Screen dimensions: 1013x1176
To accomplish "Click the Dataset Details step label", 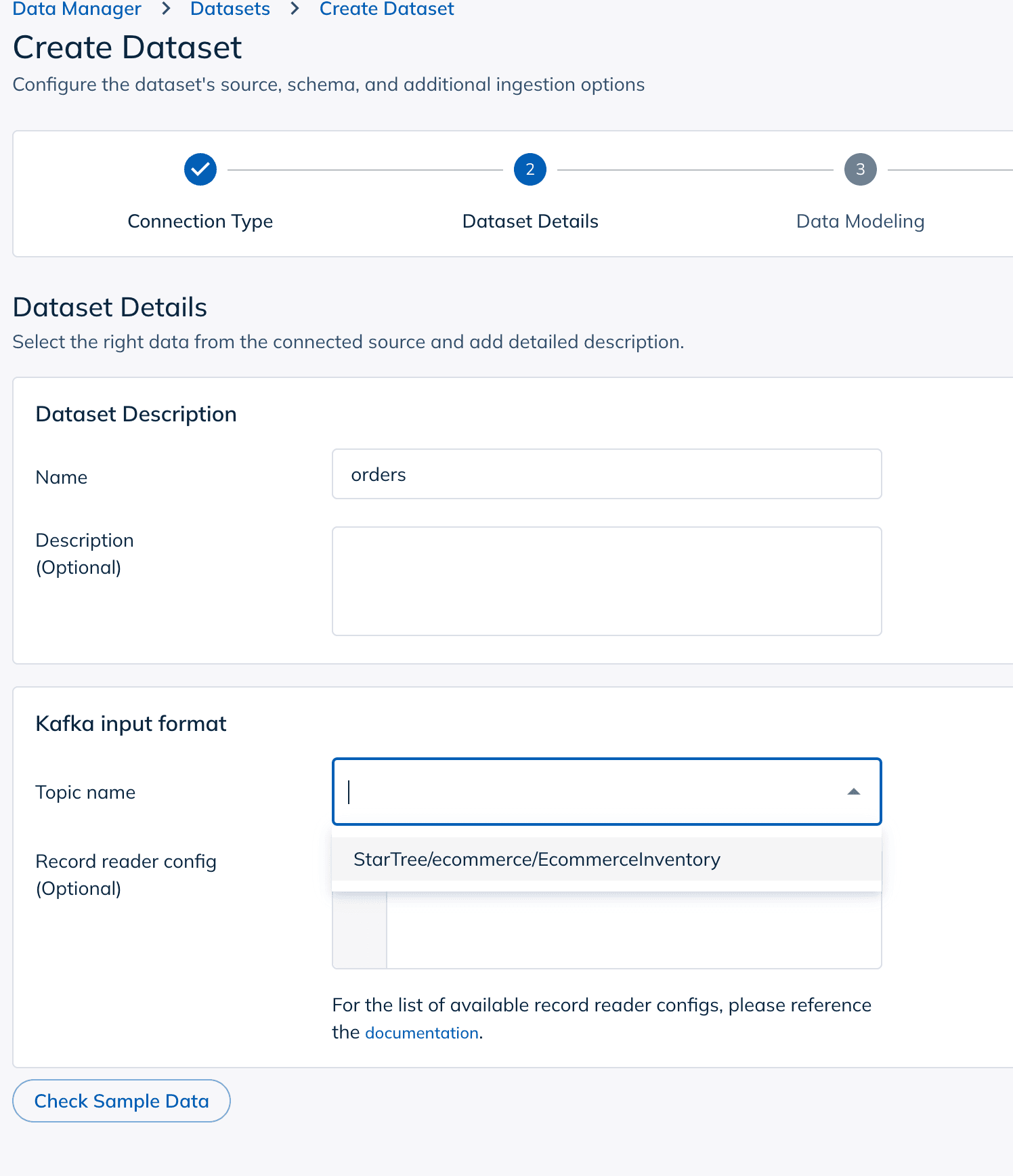I will (530, 221).
